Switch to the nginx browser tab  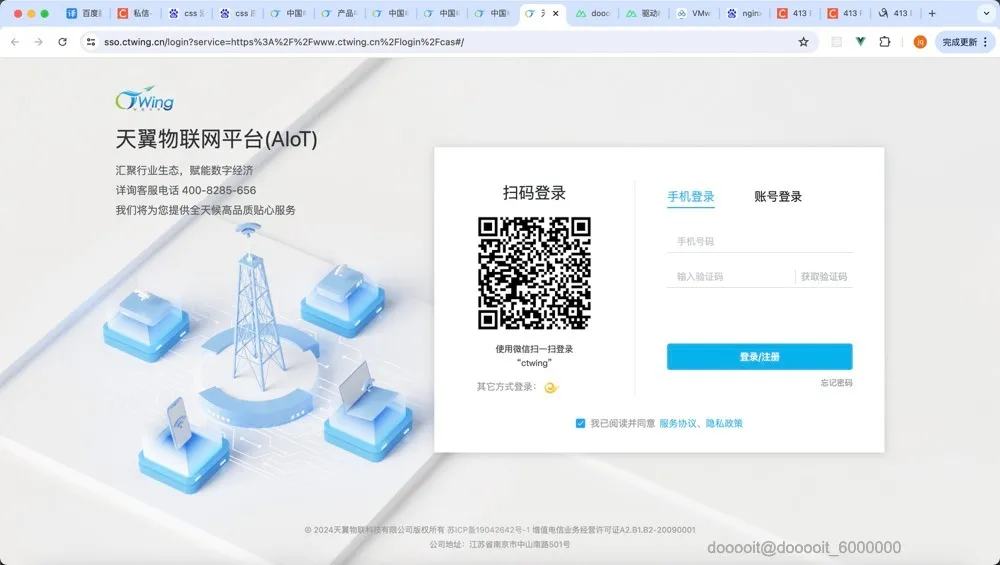(x=744, y=13)
